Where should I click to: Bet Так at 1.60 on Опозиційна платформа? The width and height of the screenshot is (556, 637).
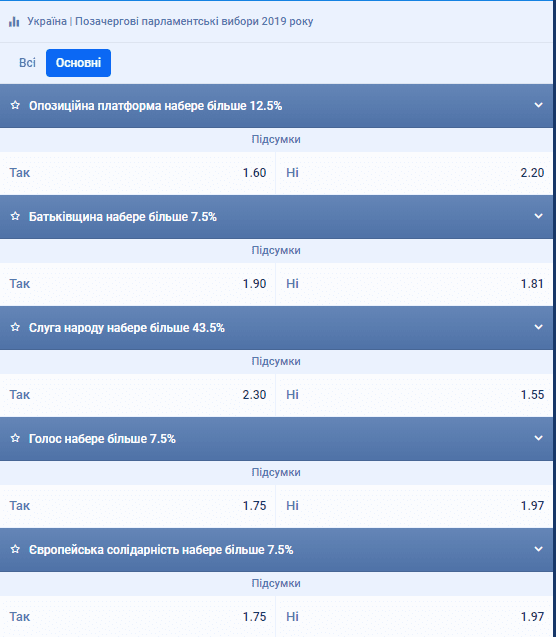pyautogui.click(x=138, y=173)
